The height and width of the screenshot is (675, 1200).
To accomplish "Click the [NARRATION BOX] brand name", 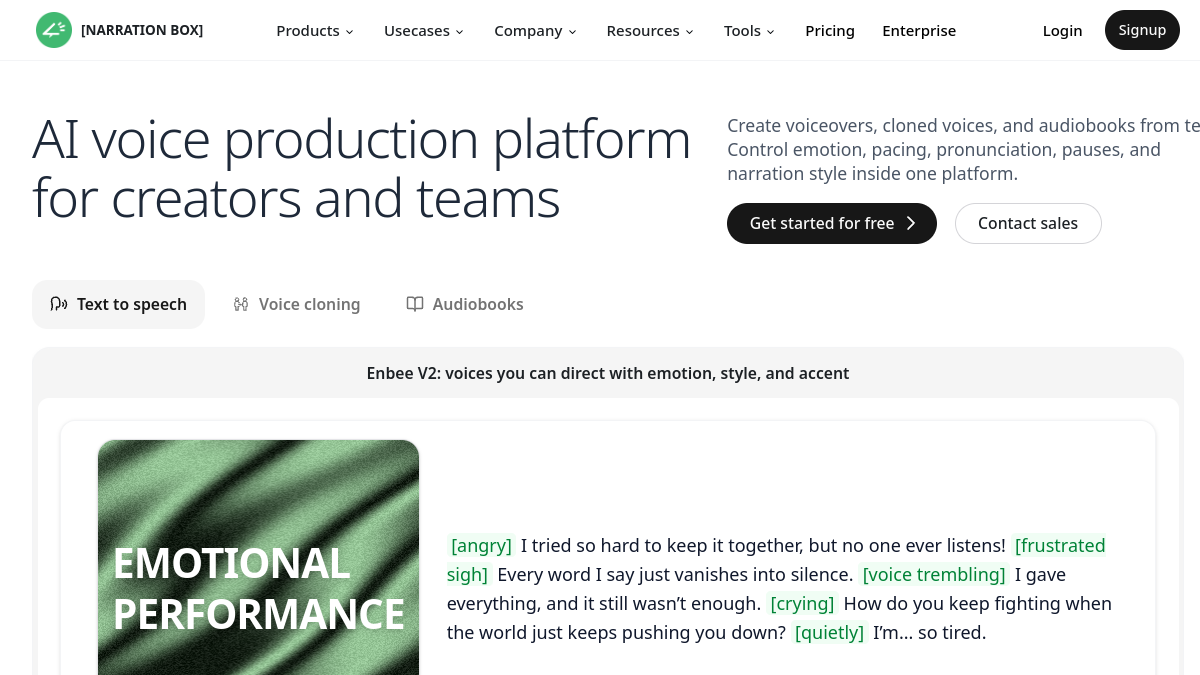I will [142, 31].
